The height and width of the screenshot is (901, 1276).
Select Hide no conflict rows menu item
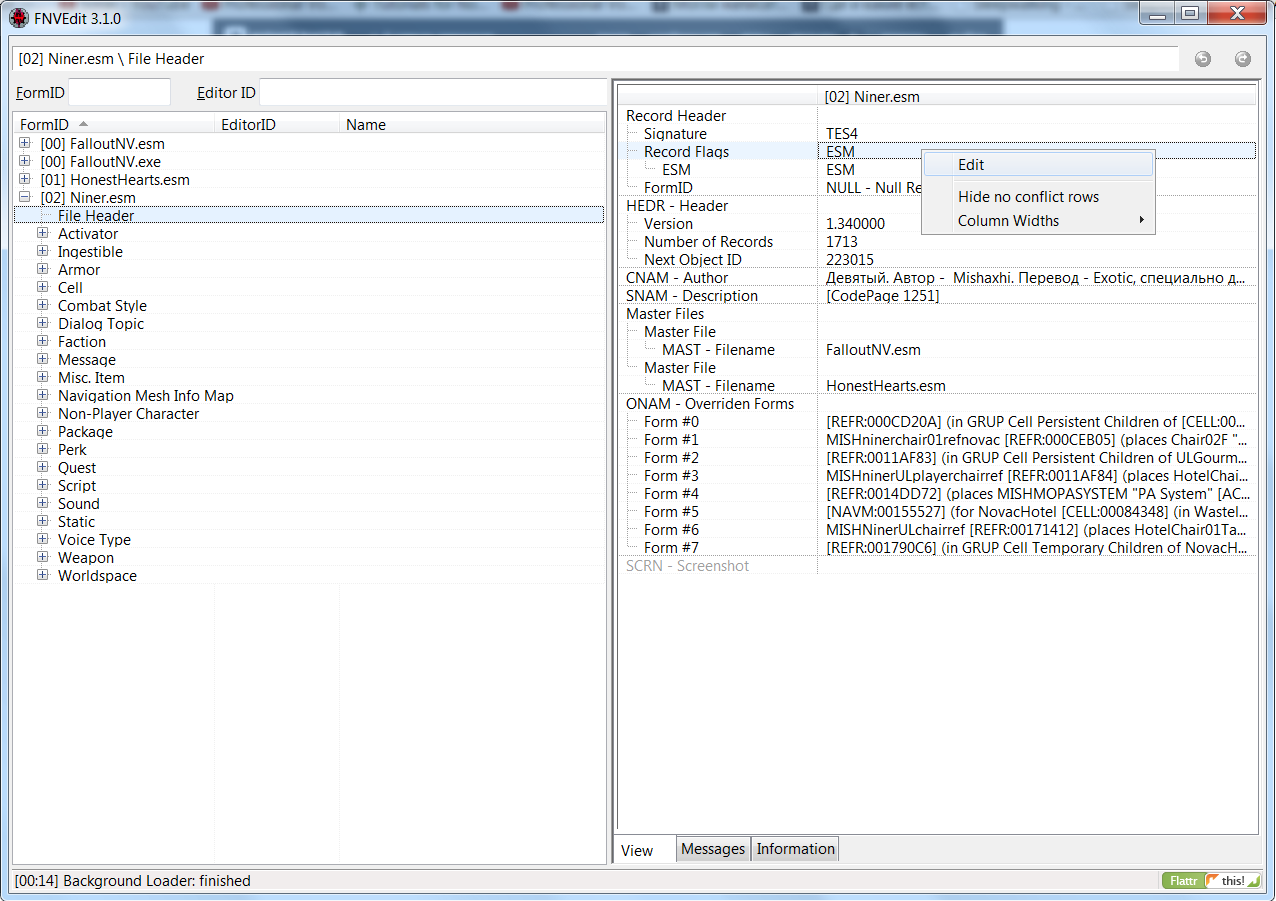coord(1038,197)
